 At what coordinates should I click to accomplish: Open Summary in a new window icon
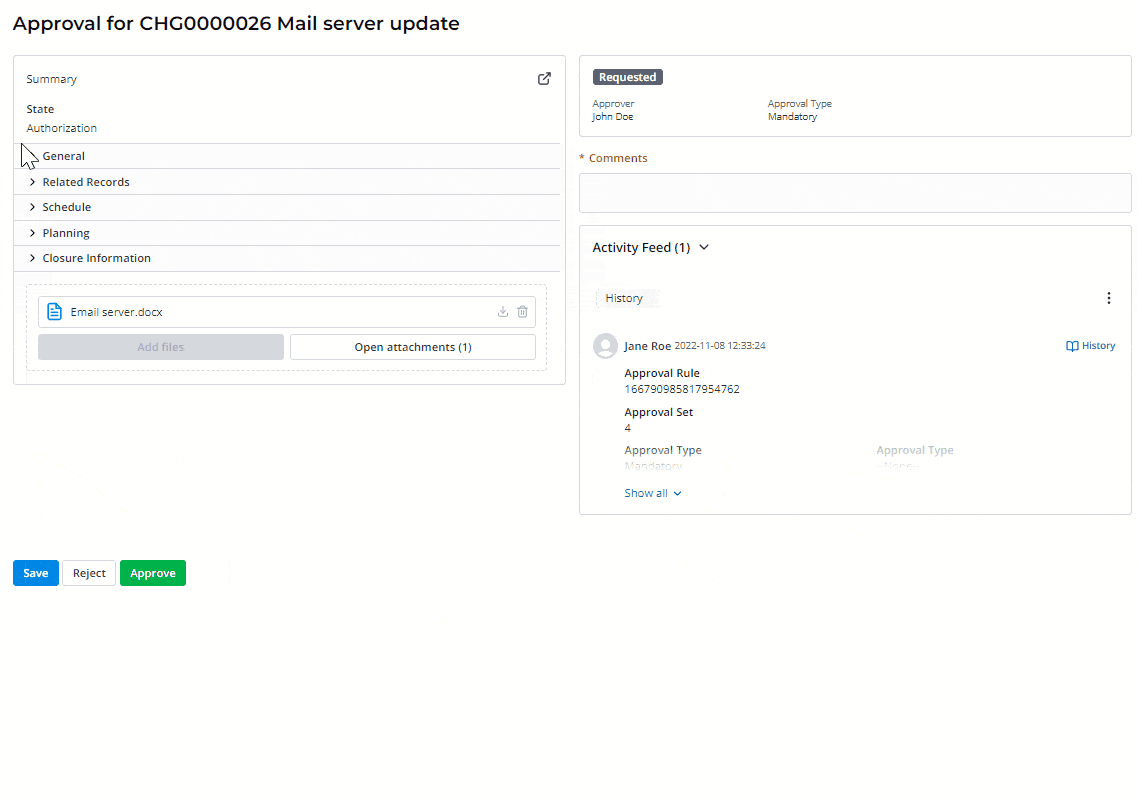[544, 79]
